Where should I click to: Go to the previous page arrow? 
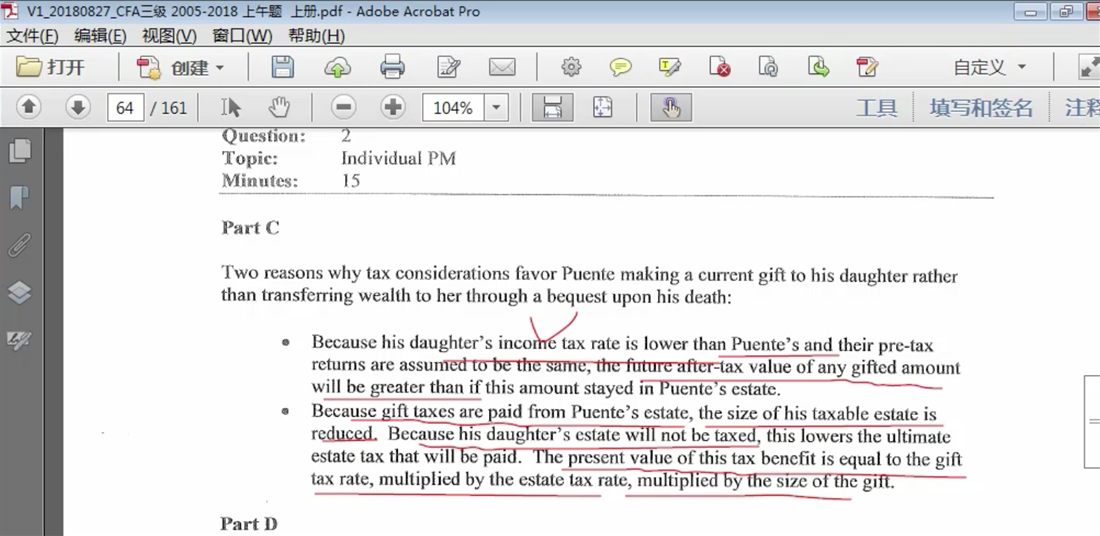(x=29, y=107)
